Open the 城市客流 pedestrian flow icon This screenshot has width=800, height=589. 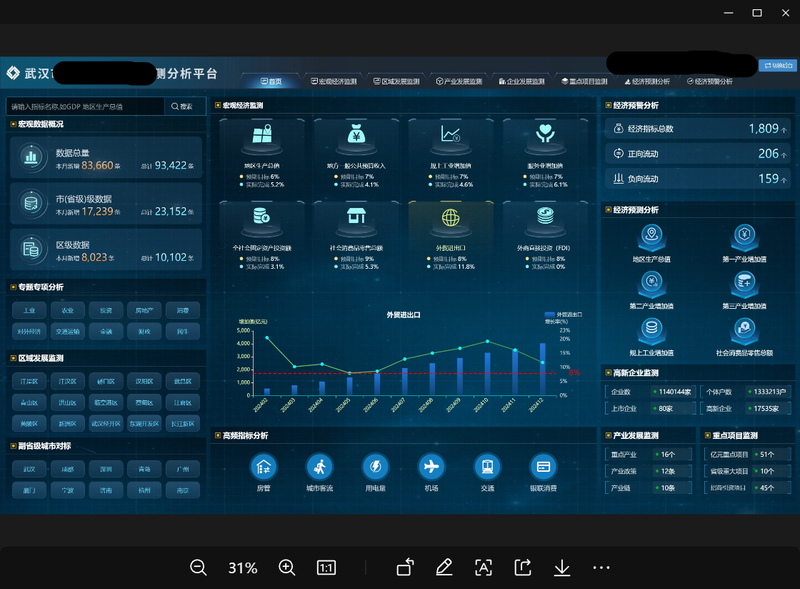pos(319,466)
